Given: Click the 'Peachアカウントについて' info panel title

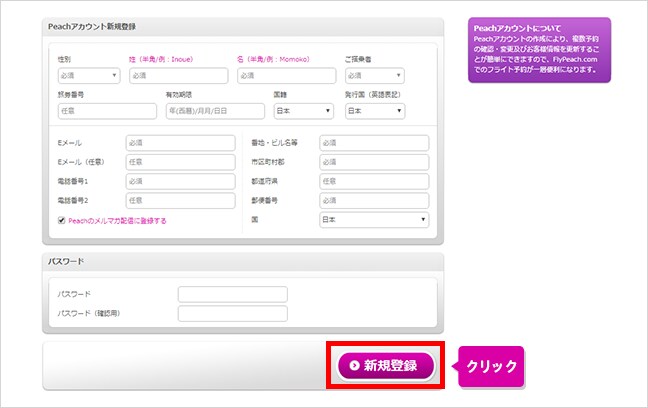Looking at the screenshot, I should coord(517,29).
